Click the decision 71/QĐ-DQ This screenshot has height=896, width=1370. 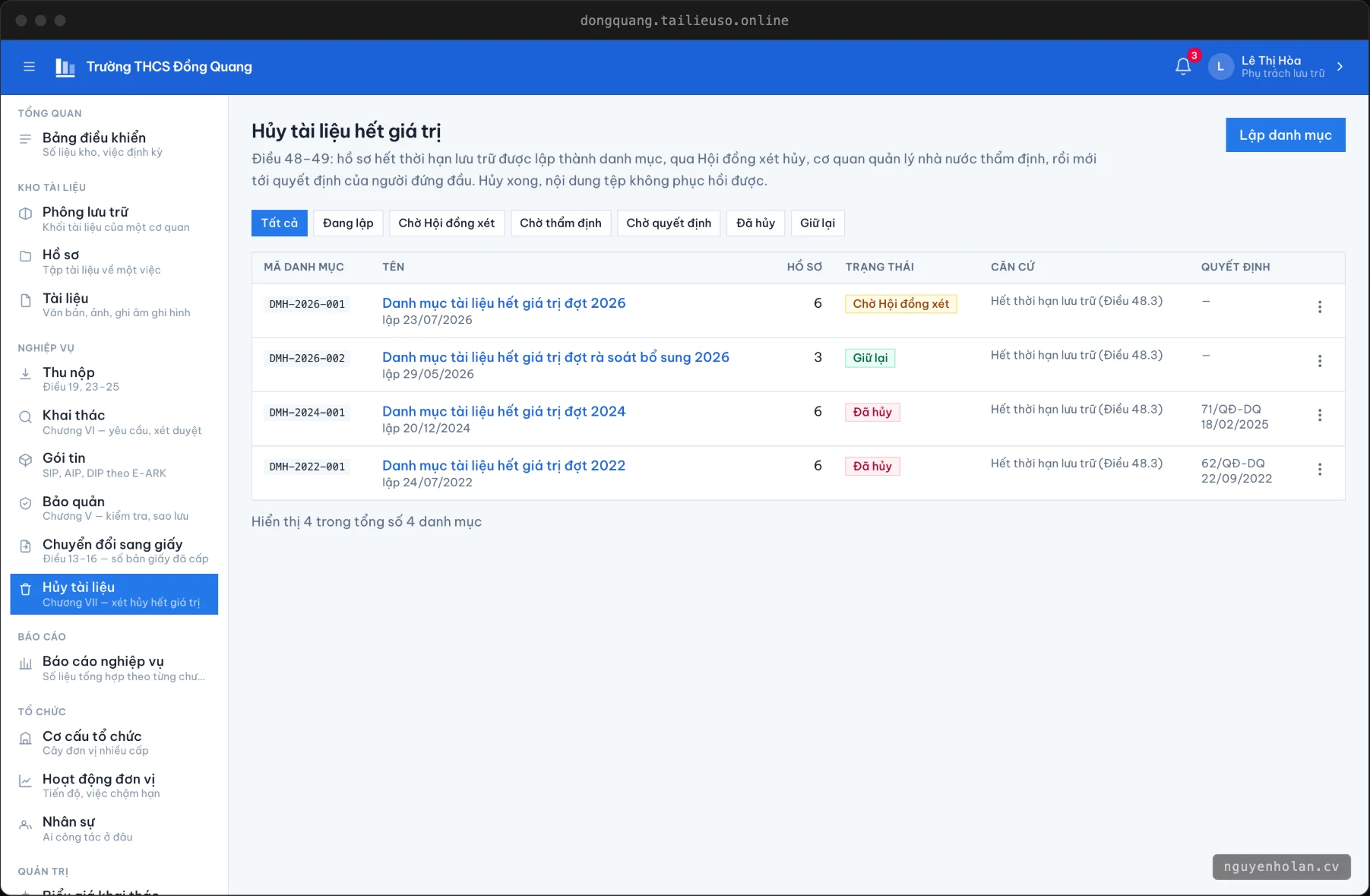[x=1231, y=409]
